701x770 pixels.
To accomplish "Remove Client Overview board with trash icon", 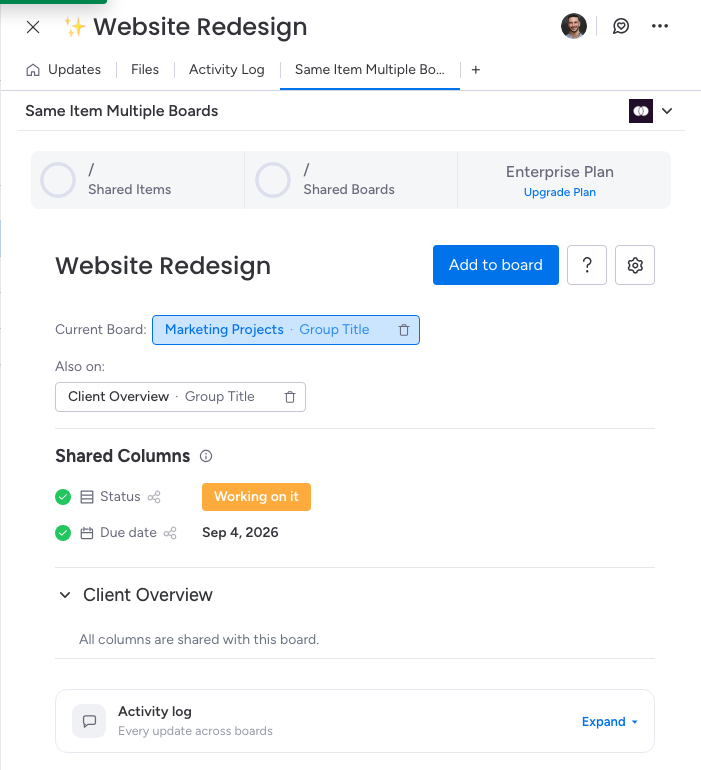I will tap(290, 397).
